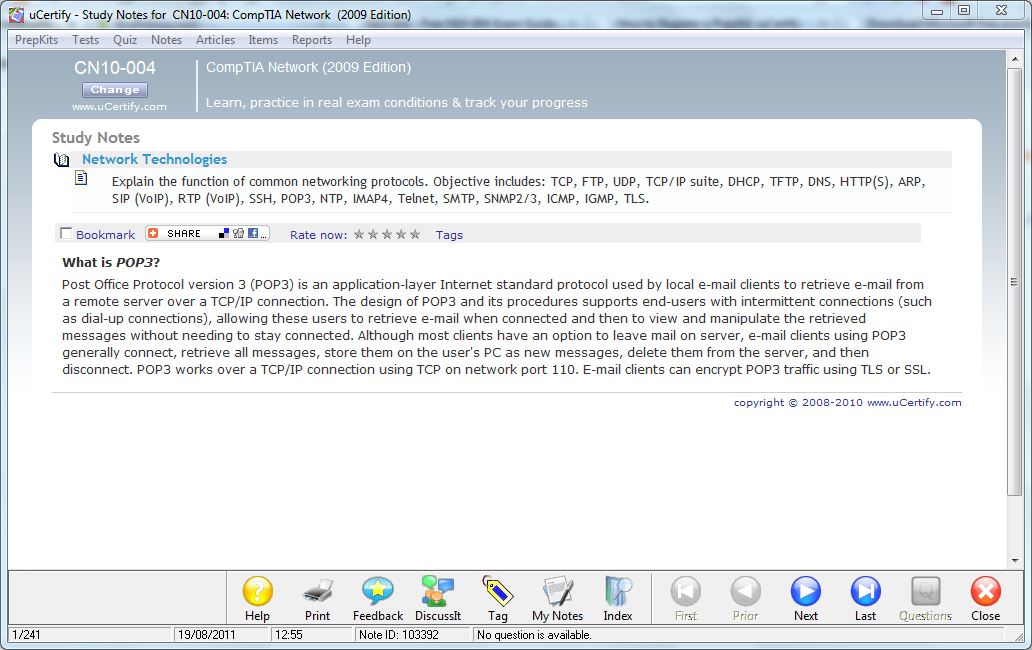Viewport: 1032px width, 650px height.
Task: Click the Study Notes heading
Action: (x=96, y=138)
